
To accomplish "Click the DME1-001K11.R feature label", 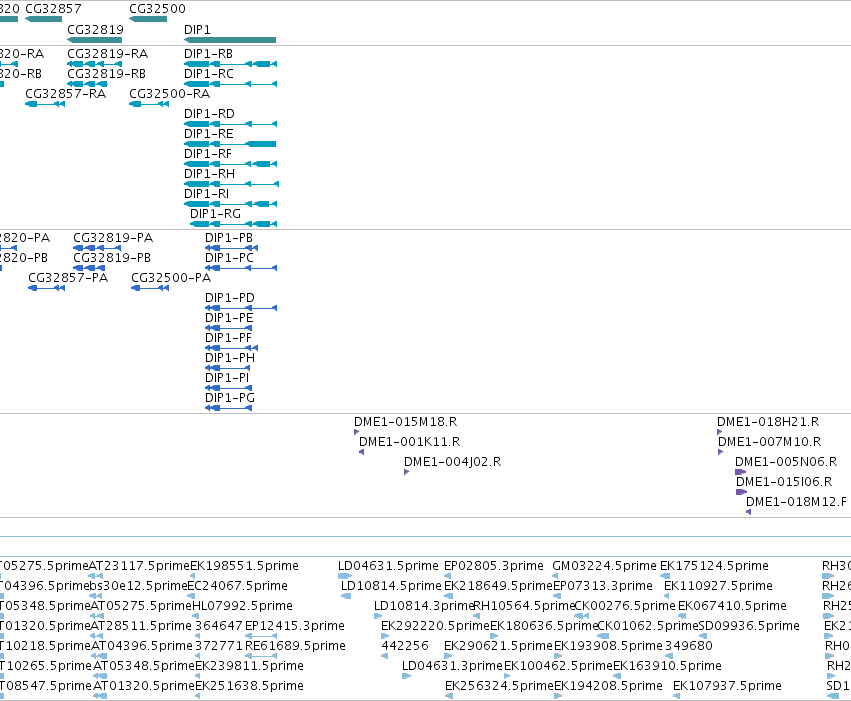I will coord(410,442).
